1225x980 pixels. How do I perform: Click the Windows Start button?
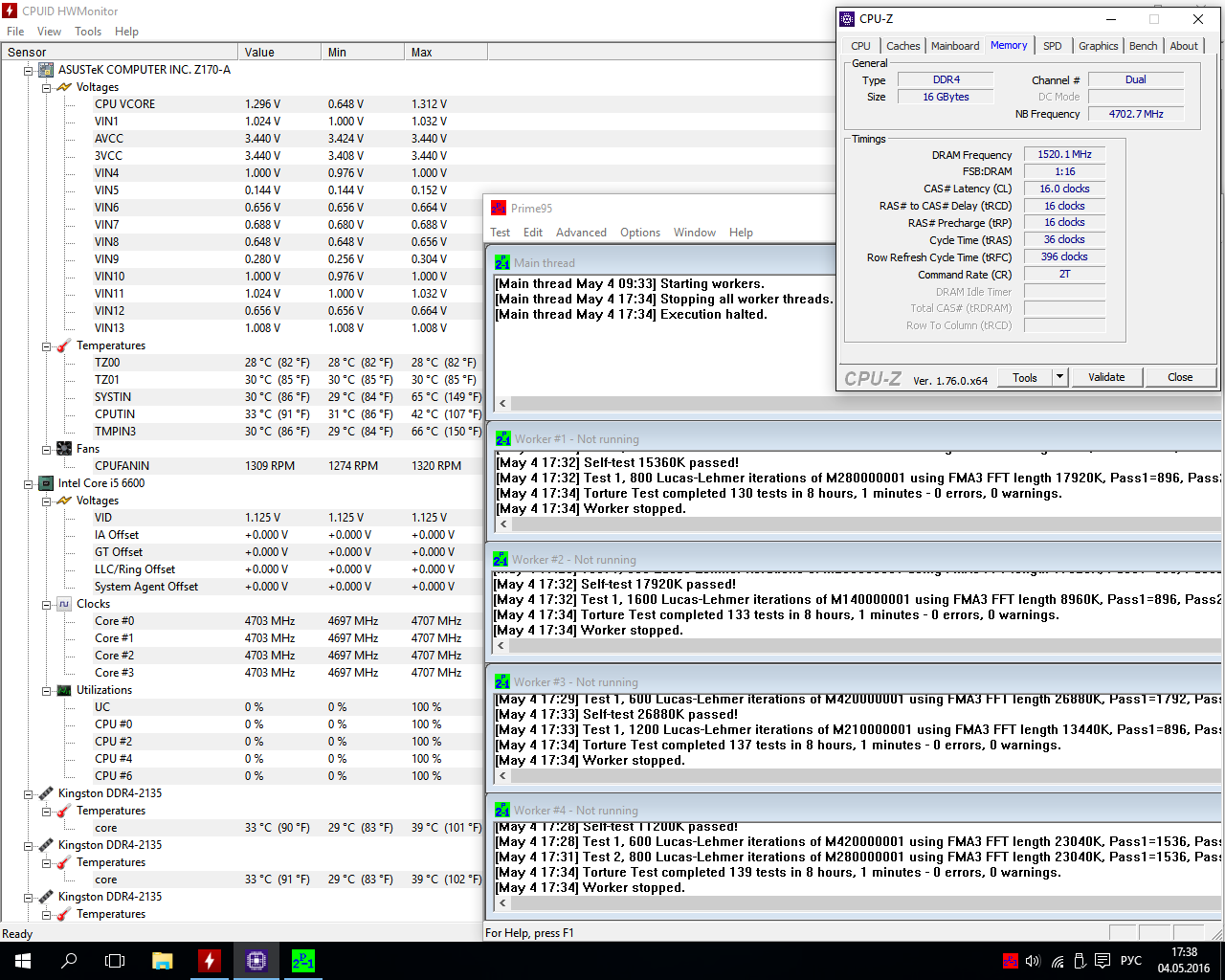point(23,961)
